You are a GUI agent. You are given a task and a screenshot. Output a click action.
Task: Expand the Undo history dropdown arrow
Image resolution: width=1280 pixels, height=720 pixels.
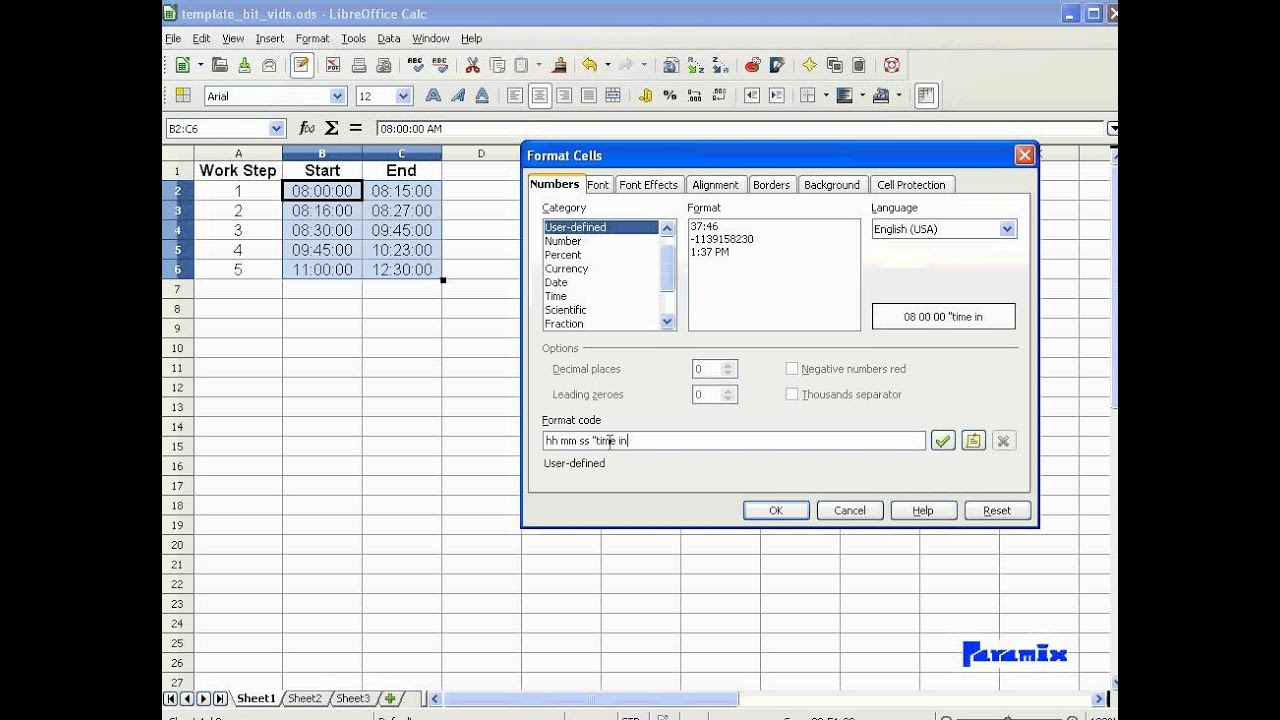pyautogui.click(x=607, y=65)
